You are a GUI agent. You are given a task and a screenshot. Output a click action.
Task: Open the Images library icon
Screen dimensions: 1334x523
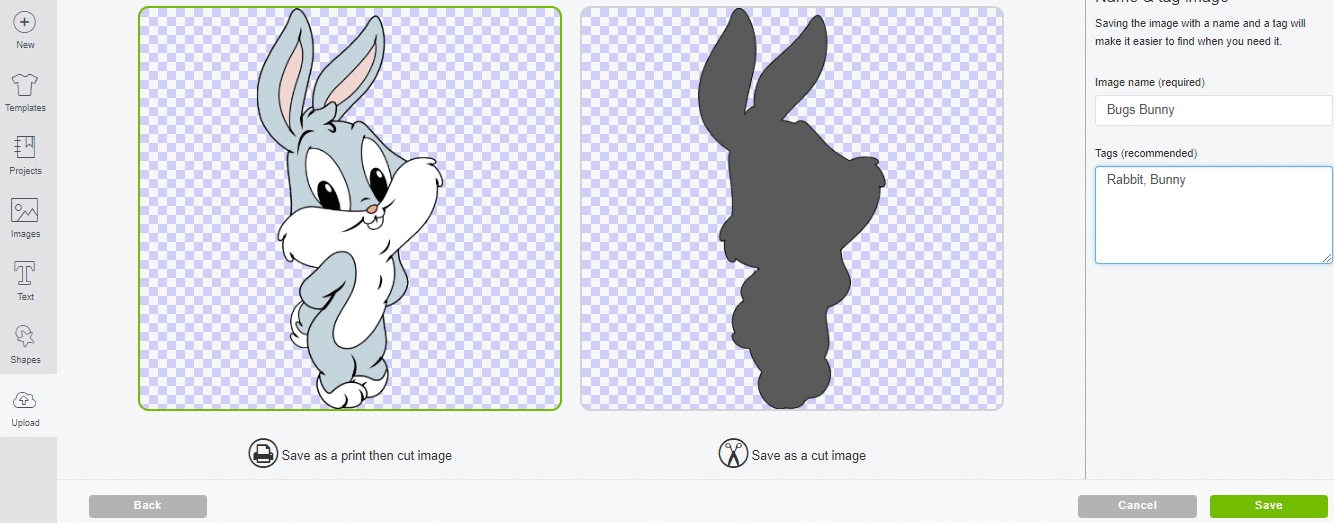pyautogui.click(x=25, y=211)
